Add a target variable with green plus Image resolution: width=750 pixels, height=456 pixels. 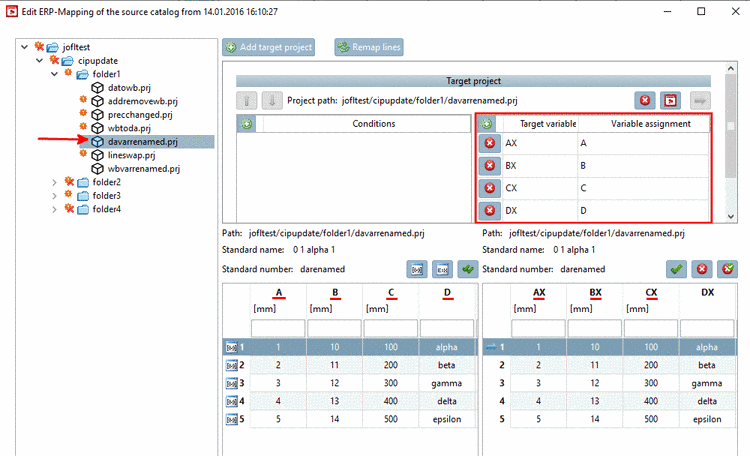tap(486, 124)
